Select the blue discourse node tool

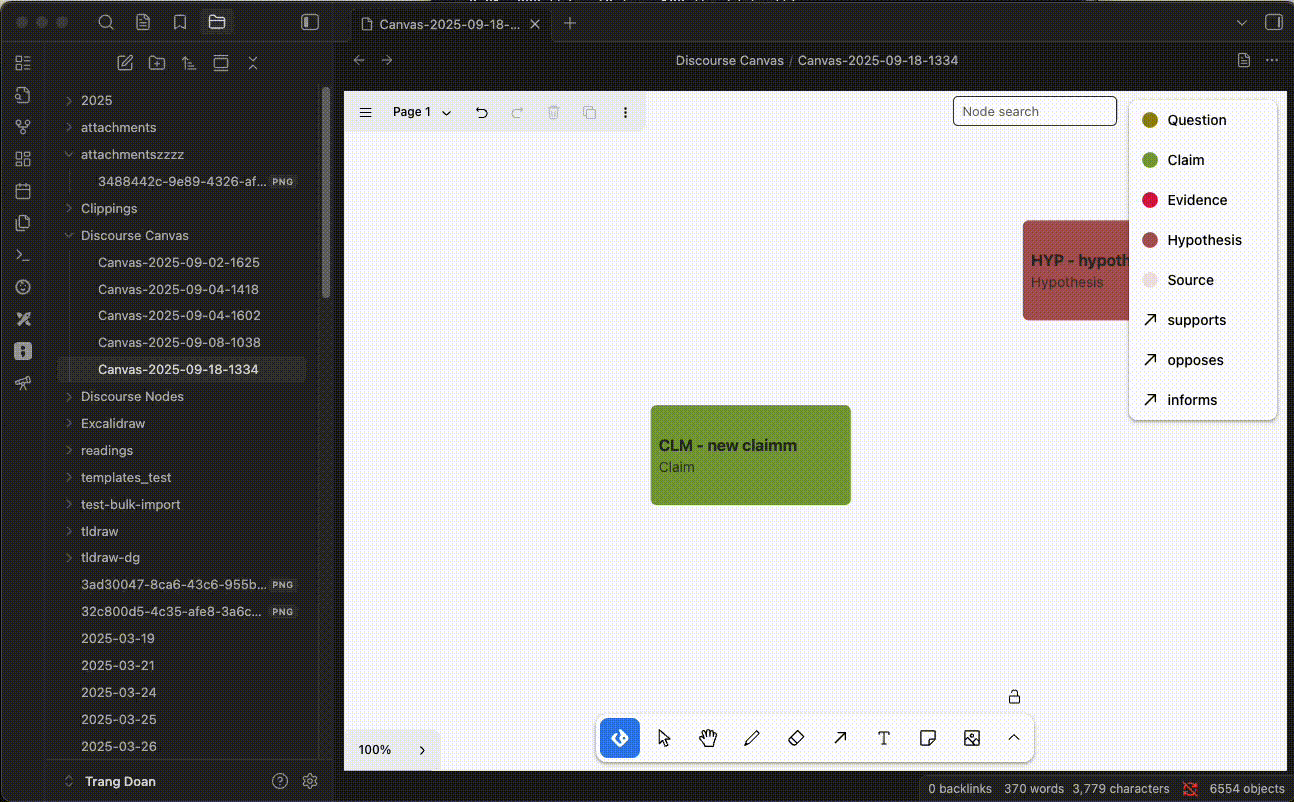pos(619,737)
